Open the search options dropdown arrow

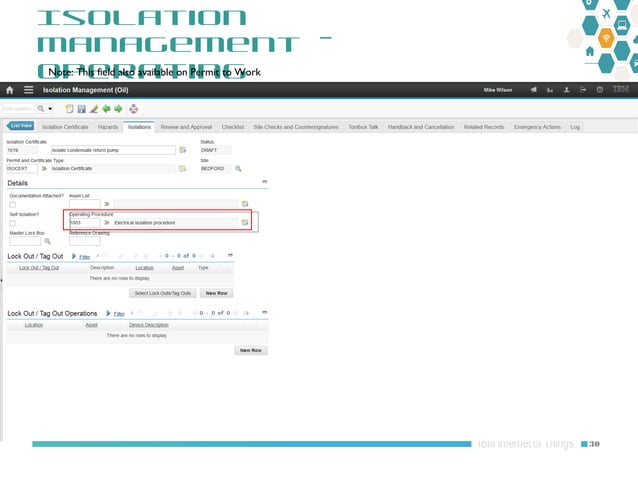point(50,109)
